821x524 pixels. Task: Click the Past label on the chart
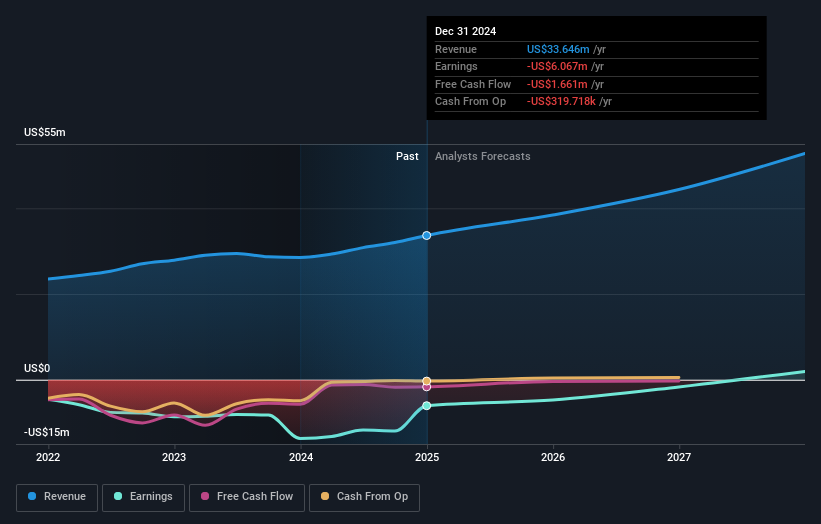407,157
